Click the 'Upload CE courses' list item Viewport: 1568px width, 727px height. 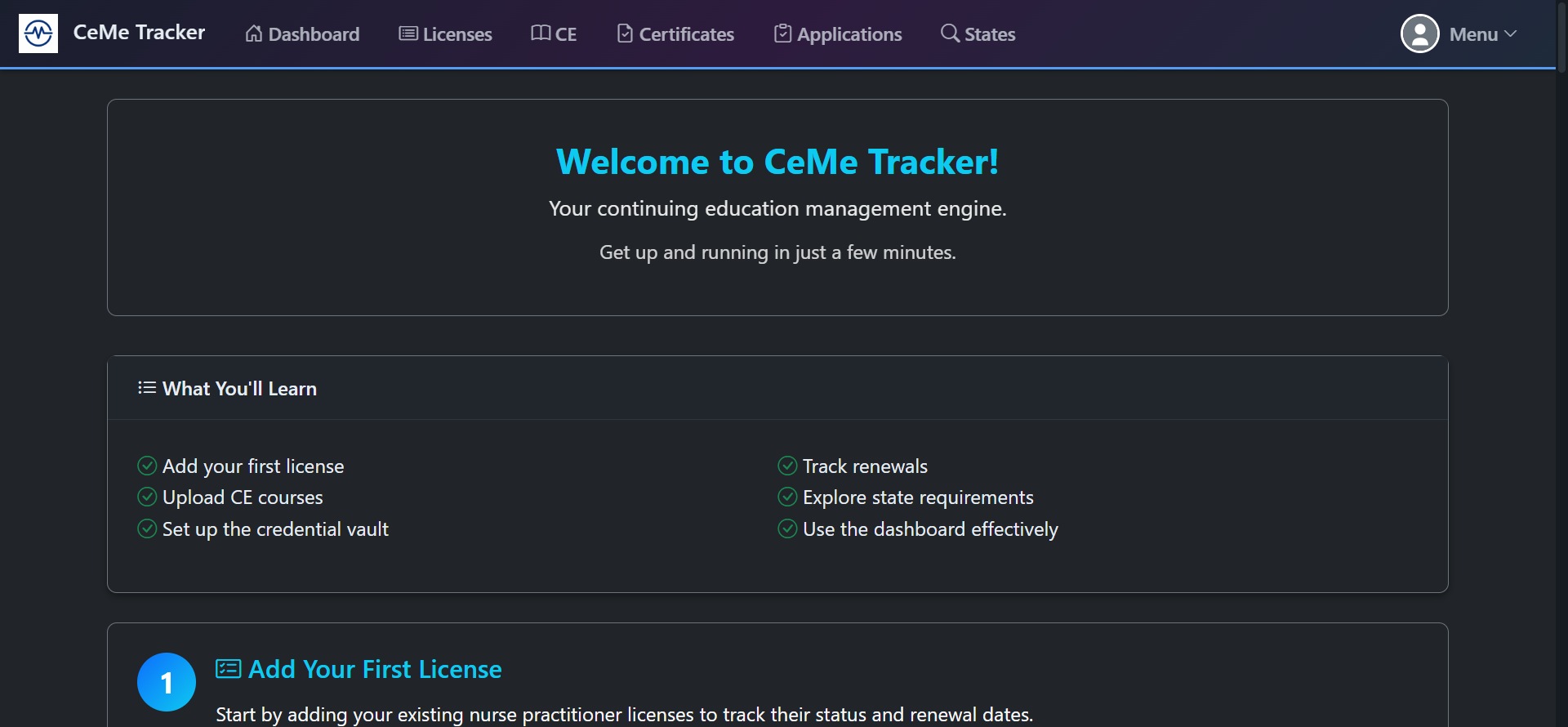(243, 497)
